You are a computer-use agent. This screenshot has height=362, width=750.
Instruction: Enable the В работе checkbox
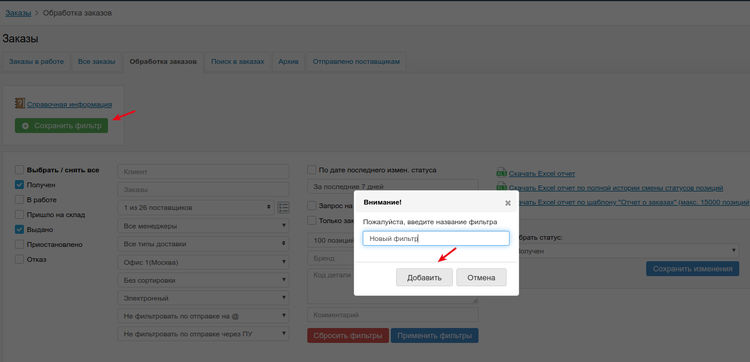click(x=19, y=199)
